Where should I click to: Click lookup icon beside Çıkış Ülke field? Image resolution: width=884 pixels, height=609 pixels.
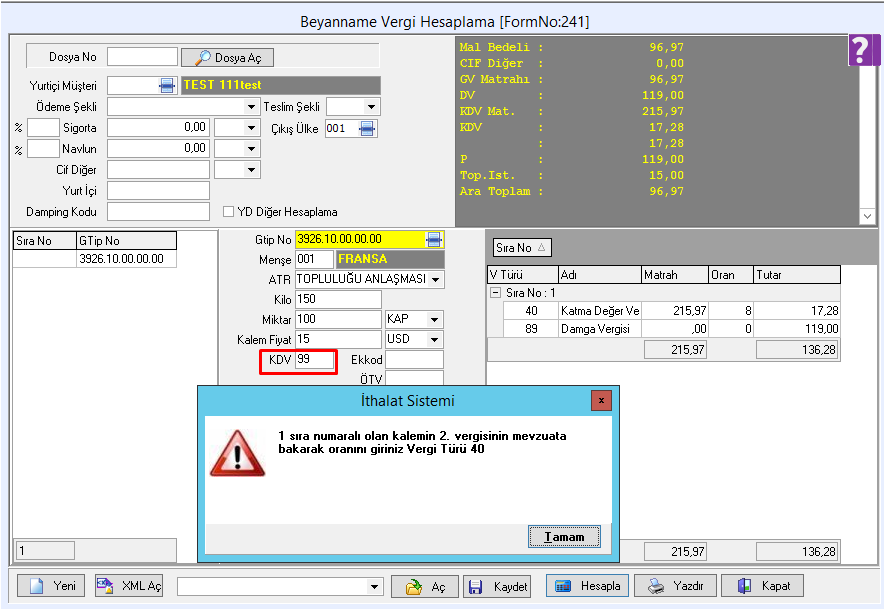[368, 128]
